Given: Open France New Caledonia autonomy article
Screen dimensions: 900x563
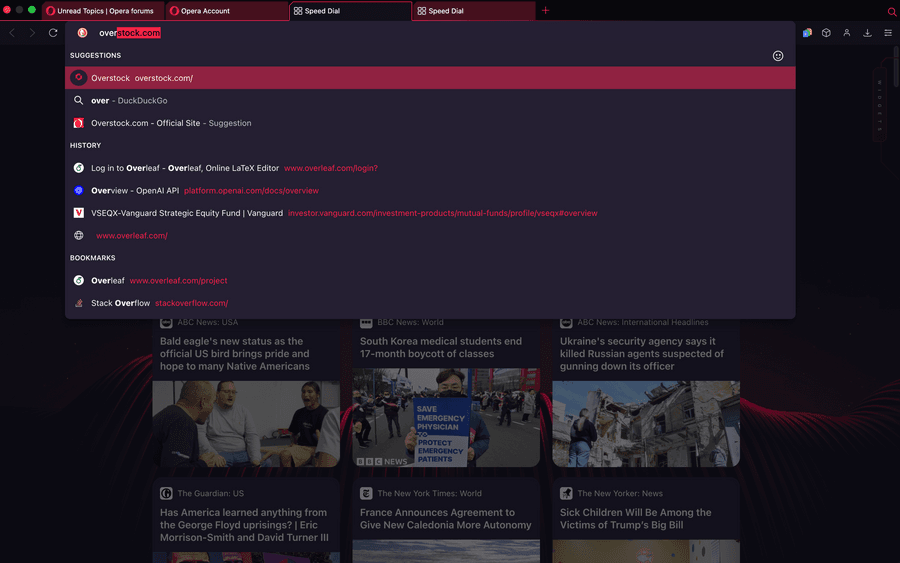Looking at the screenshot, I should (445, 518).
